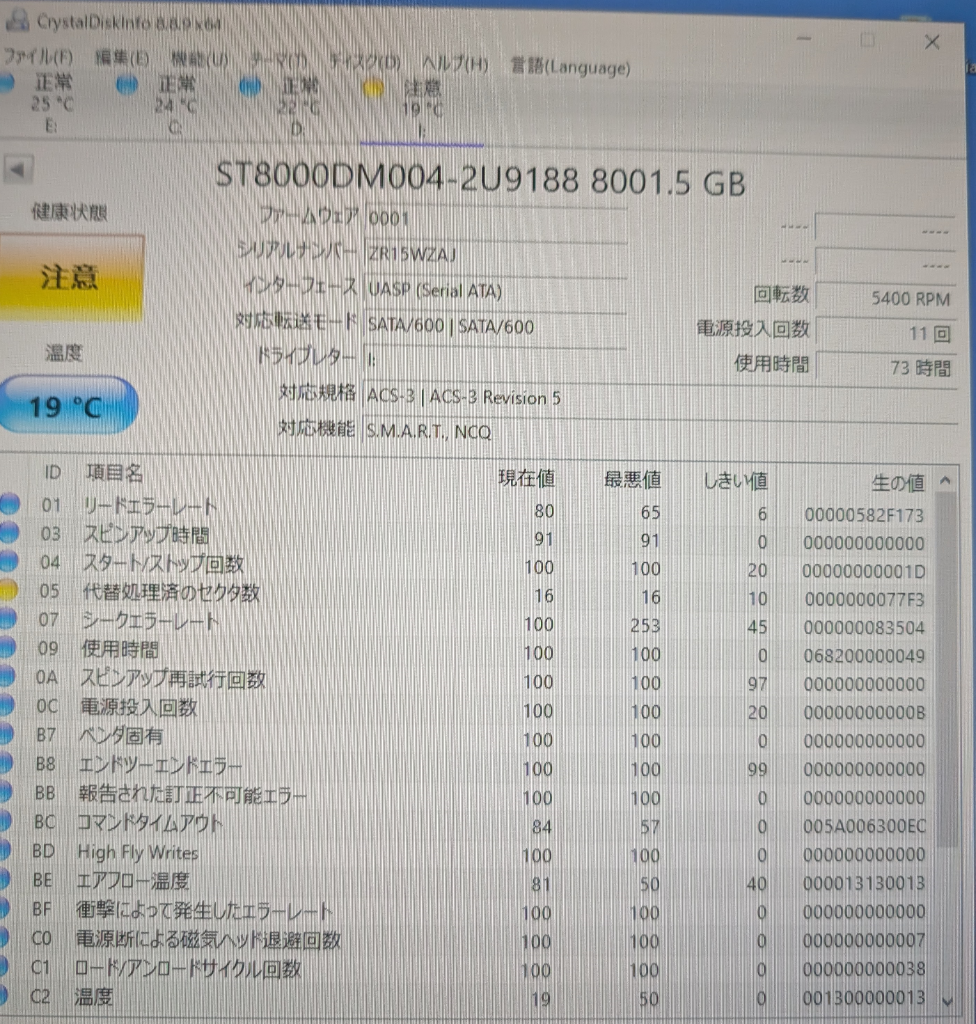Click raw value 00000582F173
976x1024 pixels.
point(864,515)
